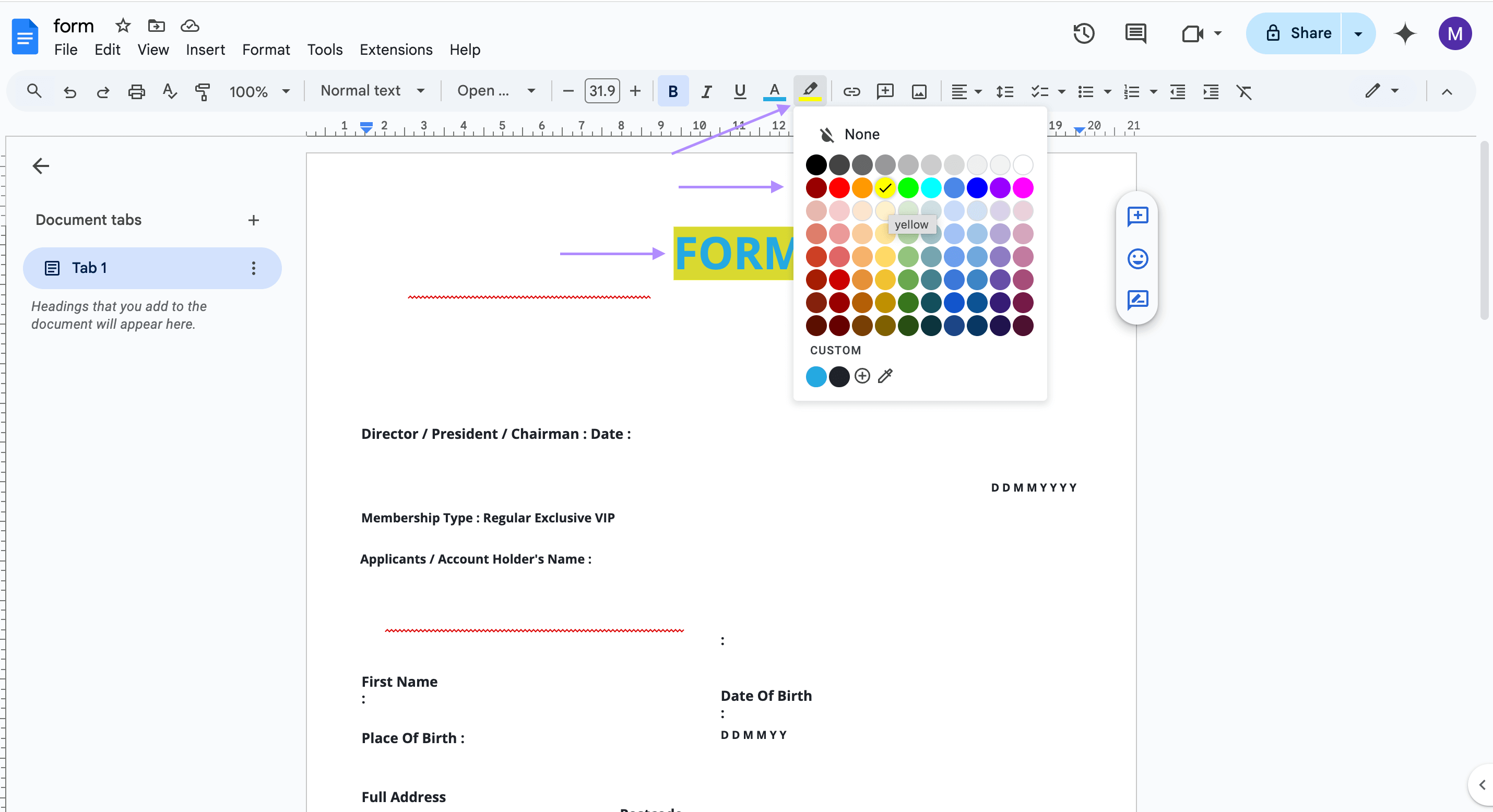1493x812 pixels.
Task: Toggle bold formatting
Action: point(672,91)
